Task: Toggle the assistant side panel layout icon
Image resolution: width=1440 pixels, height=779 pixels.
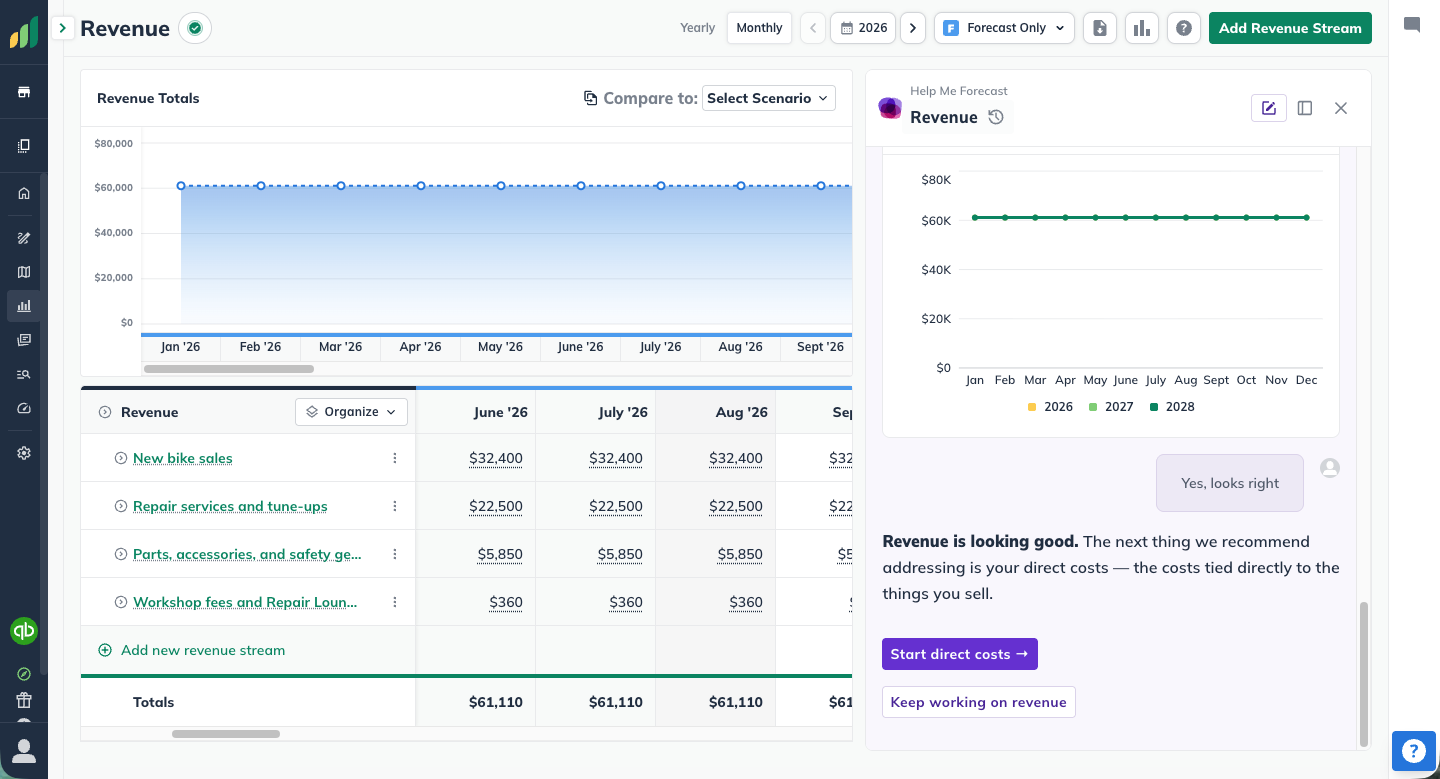Action: 1305,108
